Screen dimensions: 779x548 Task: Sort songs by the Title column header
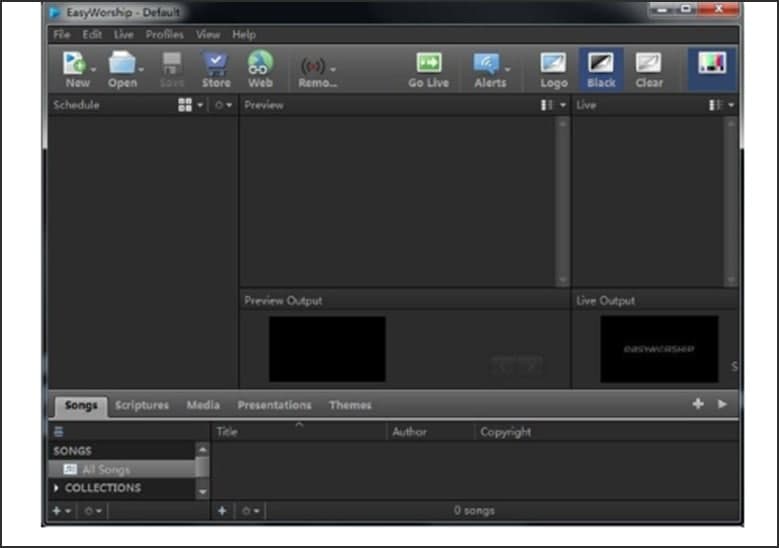[x=228, y=432]
